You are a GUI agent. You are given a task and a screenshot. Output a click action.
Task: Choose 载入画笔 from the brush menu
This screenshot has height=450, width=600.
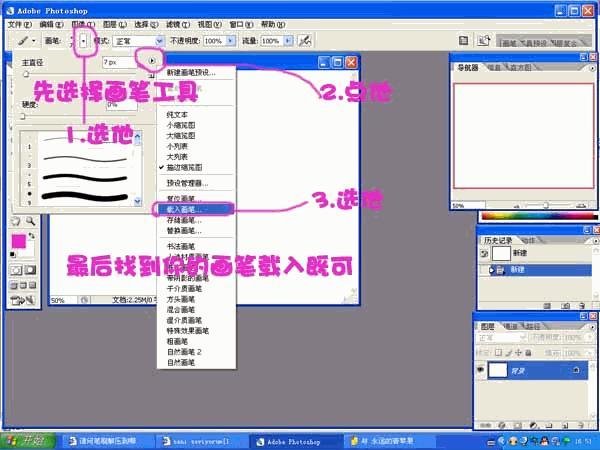point(196,209)
